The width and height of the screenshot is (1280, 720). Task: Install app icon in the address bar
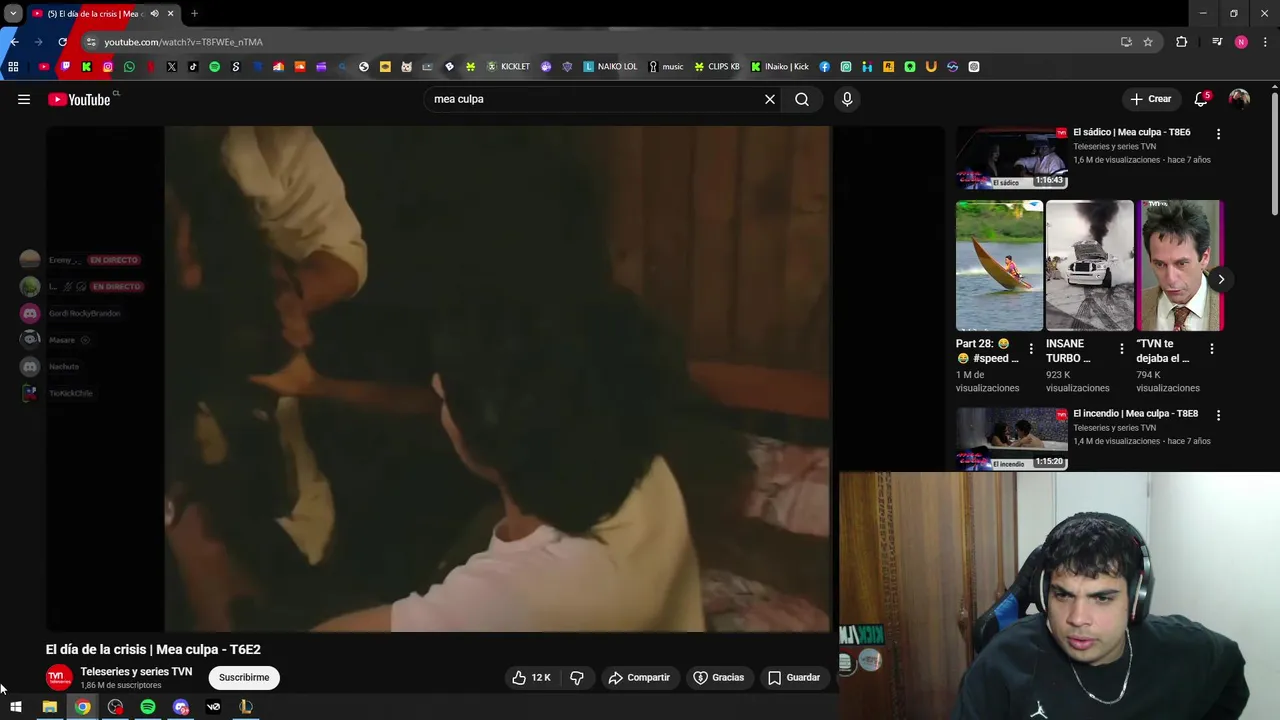click(1126, 42)
